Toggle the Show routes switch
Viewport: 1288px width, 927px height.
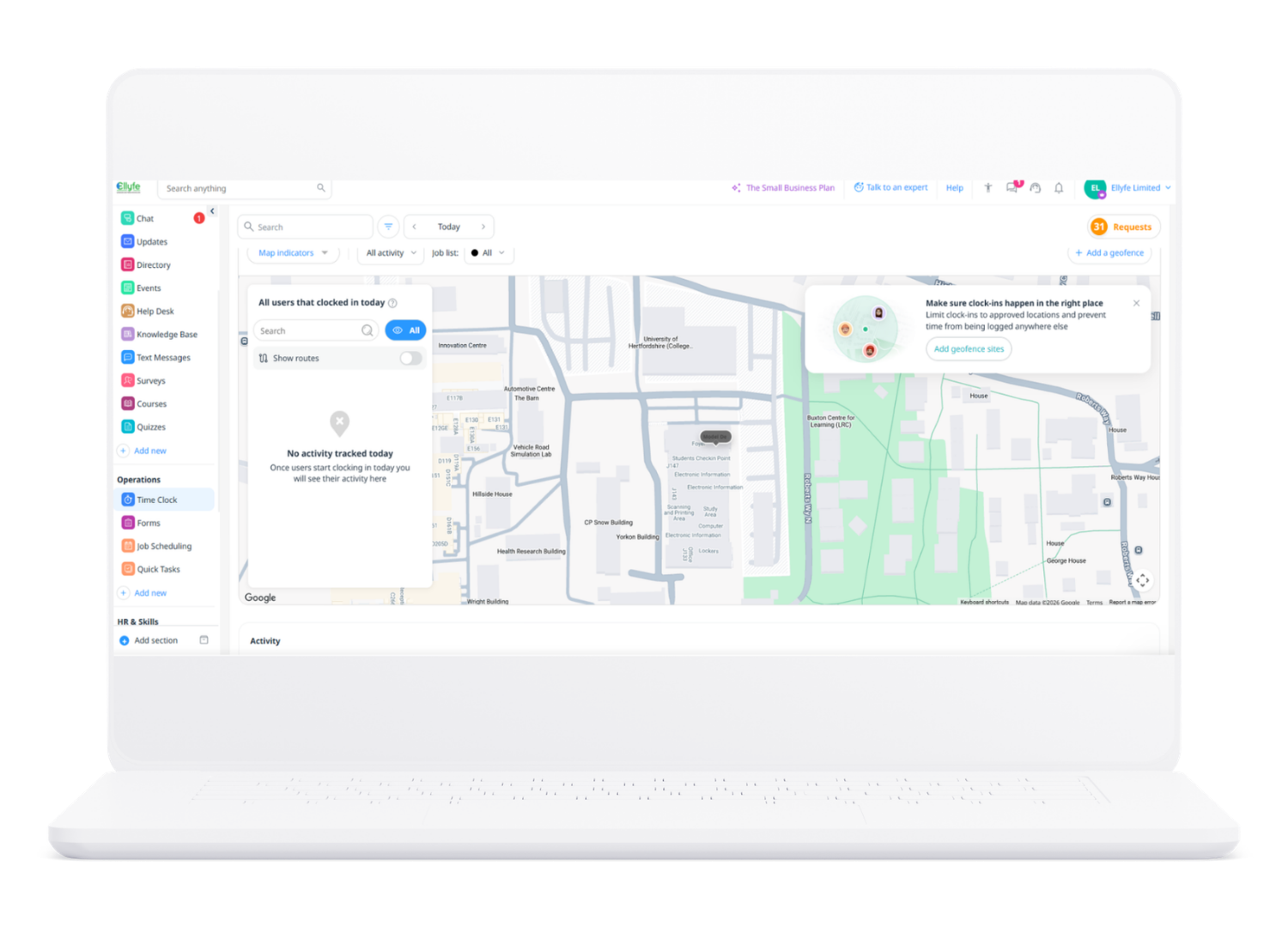click(x=410, y=358)
